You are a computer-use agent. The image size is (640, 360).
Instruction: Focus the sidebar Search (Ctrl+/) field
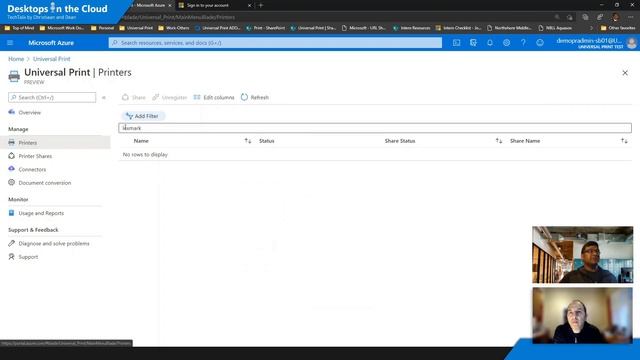(52, 98)
